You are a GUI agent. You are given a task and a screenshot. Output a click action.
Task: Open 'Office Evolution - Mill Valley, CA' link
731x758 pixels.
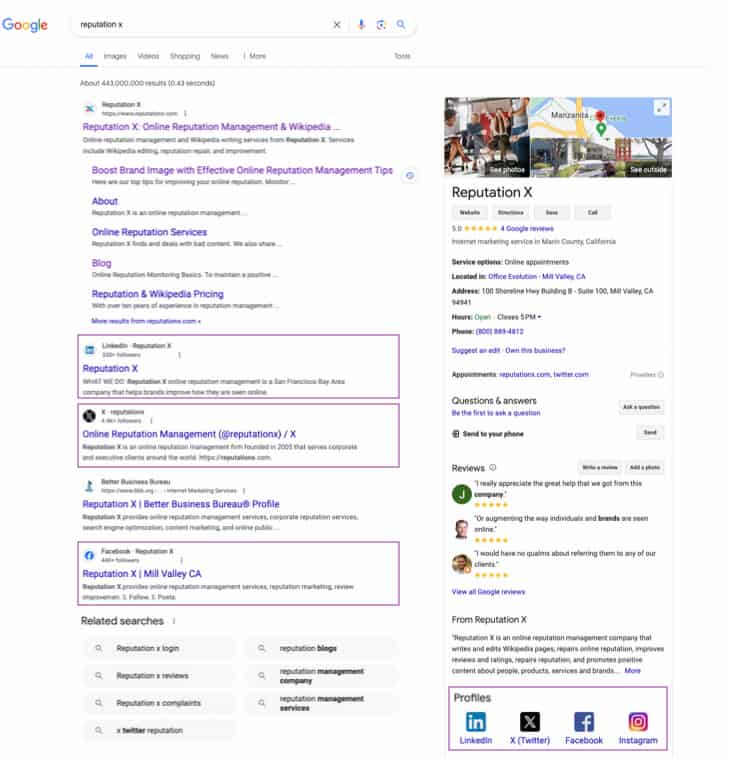tap(537, 277)
